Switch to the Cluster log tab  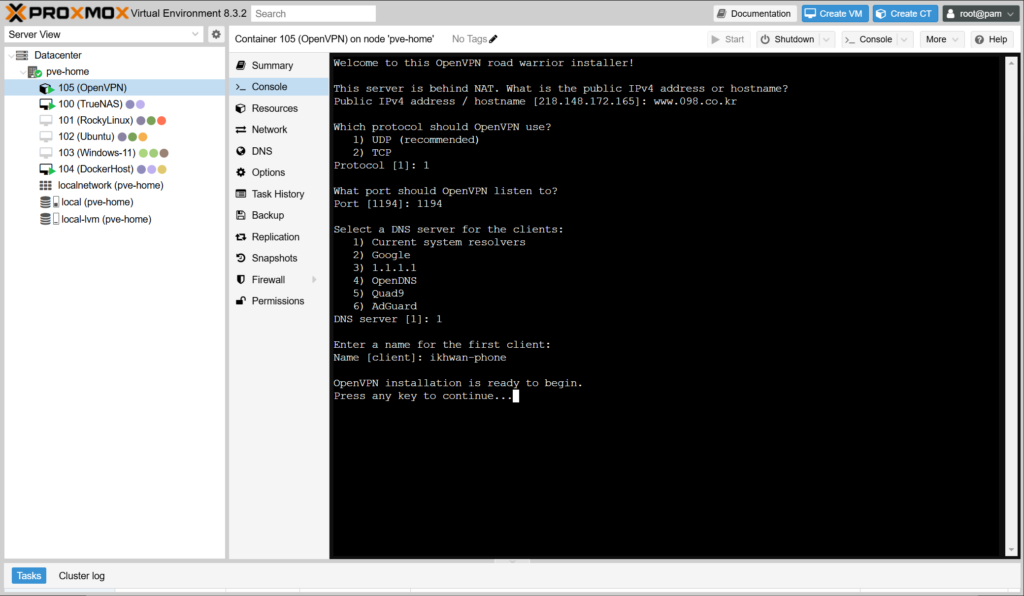(x=81, y=576)
